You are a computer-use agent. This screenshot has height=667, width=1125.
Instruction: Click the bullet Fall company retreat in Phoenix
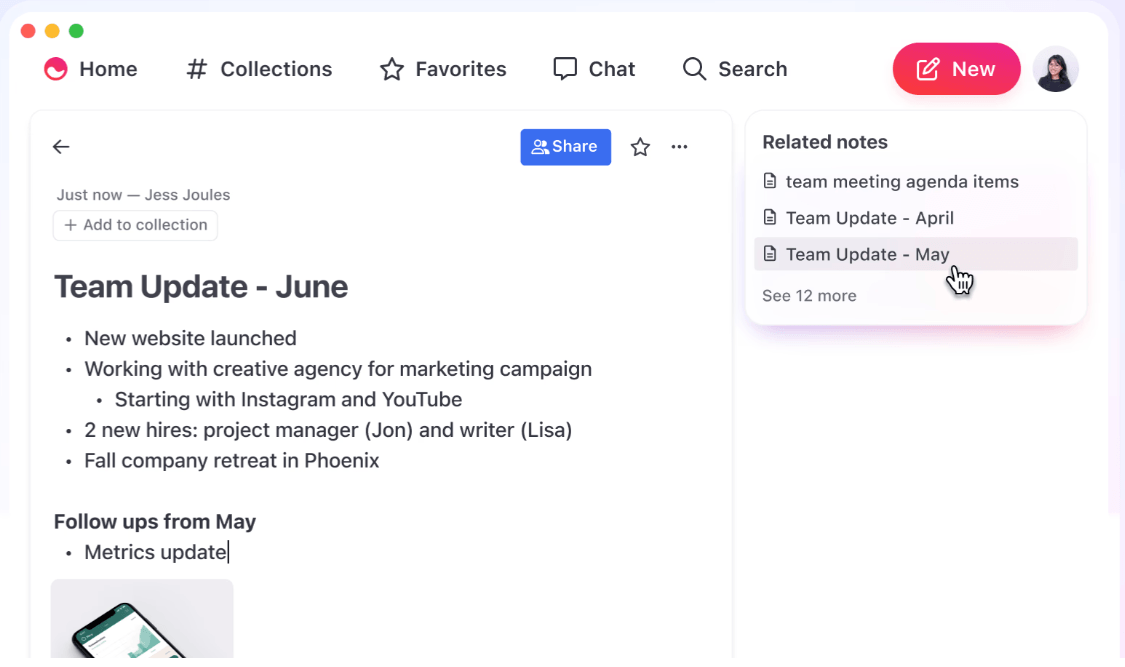[232, 460]
